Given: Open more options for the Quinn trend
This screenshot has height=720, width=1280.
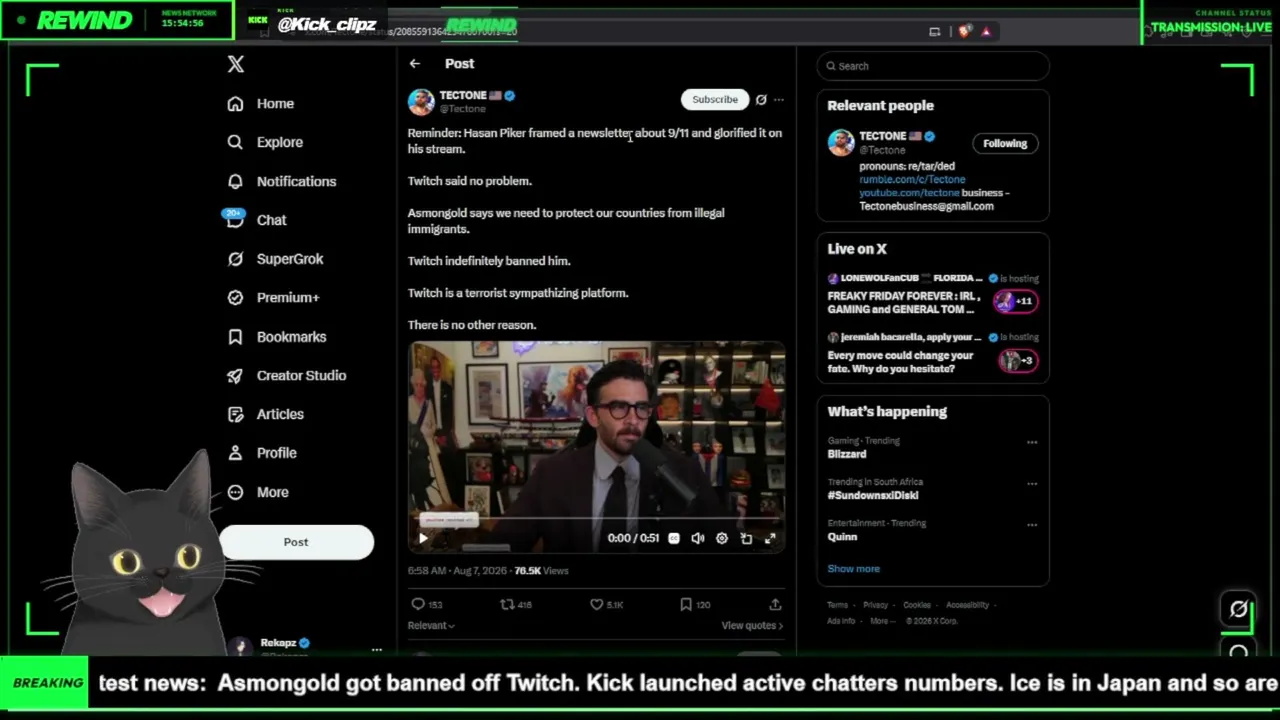Looking at the screenshot, I should pyautogui.click(x=1032, y=524).
